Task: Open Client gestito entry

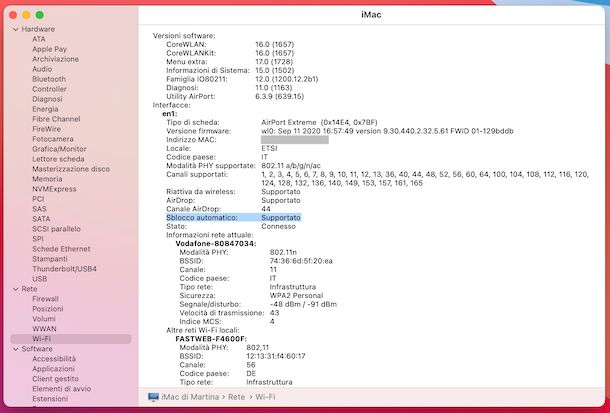Action: [56, 379]
